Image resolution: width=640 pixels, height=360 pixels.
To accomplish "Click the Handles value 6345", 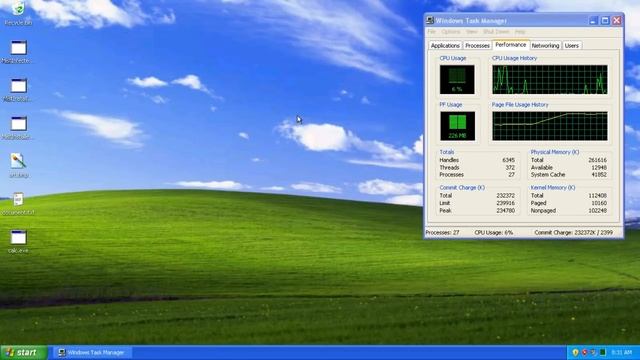I will (x=509, y=160).
